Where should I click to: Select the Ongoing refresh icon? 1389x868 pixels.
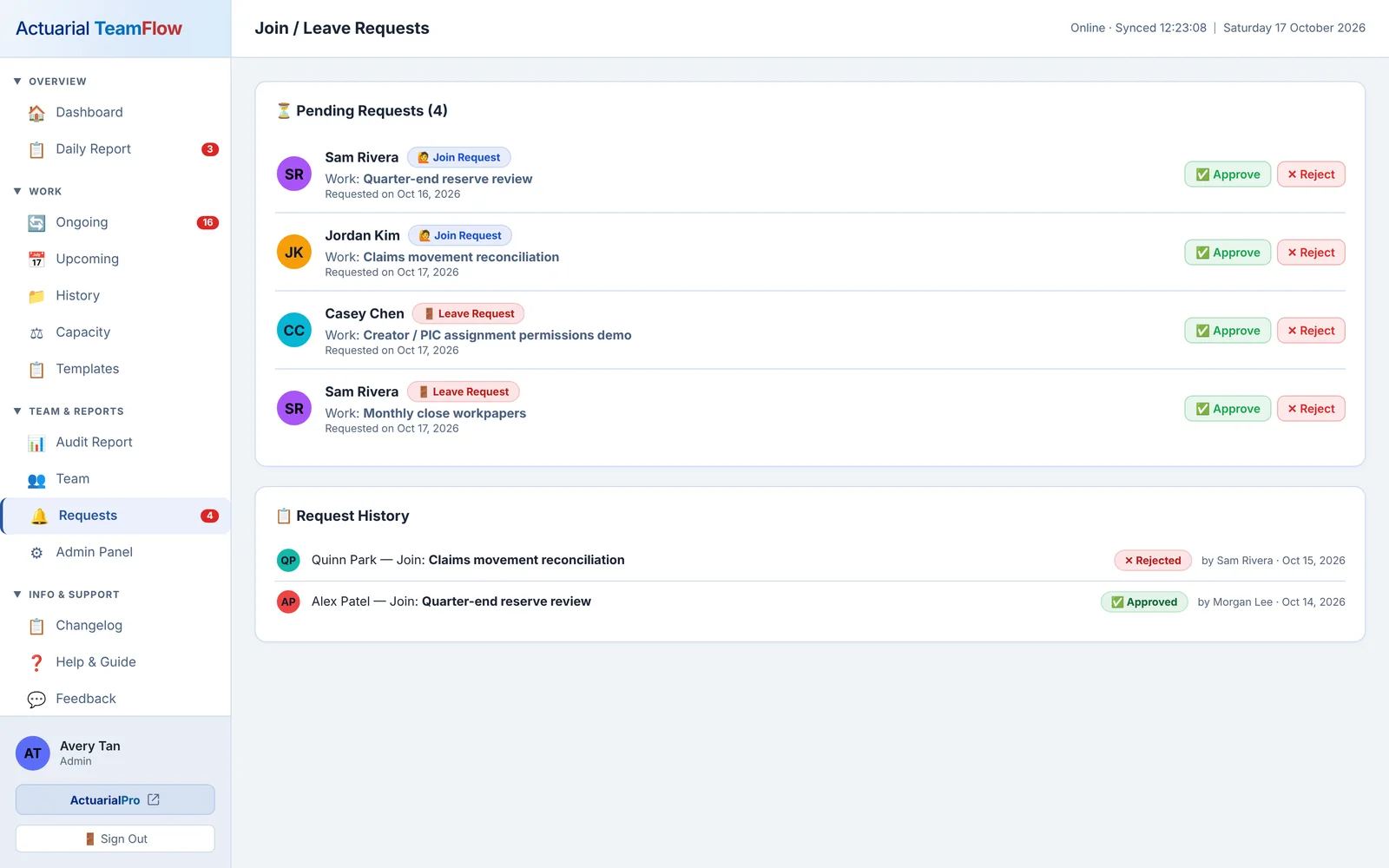tap(36, 223)
